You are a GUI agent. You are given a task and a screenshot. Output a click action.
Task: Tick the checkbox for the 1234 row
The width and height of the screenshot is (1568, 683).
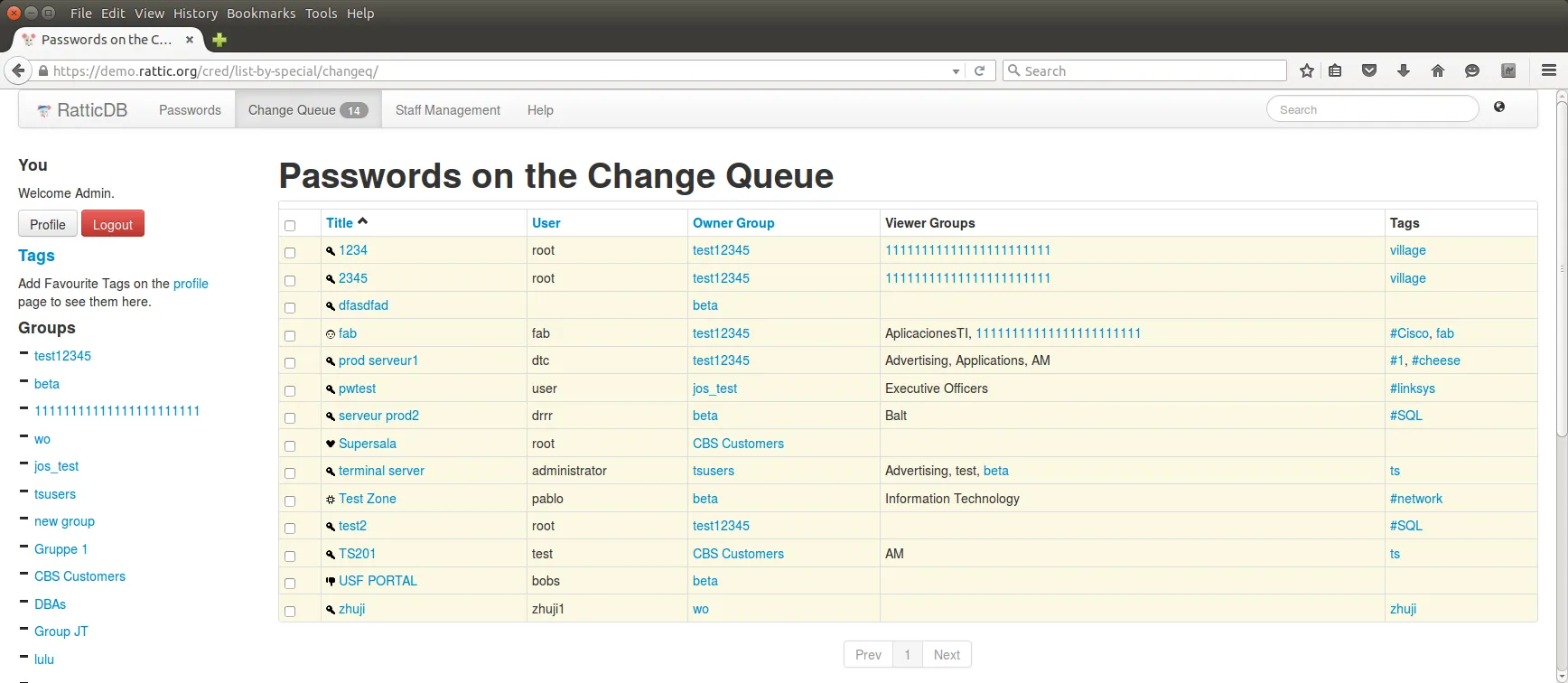point(290,253)
